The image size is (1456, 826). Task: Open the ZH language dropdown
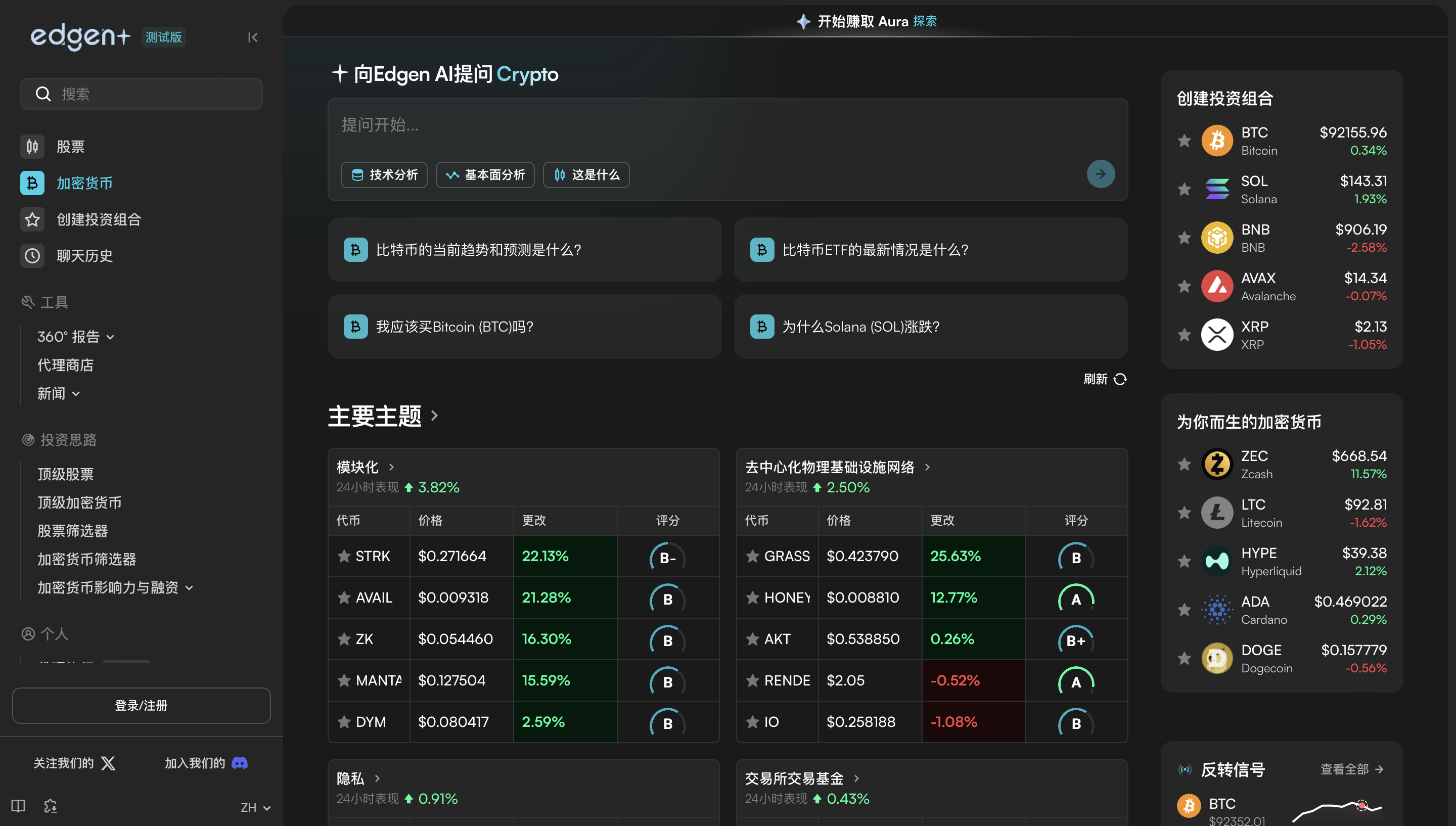[x=254, y=807]
